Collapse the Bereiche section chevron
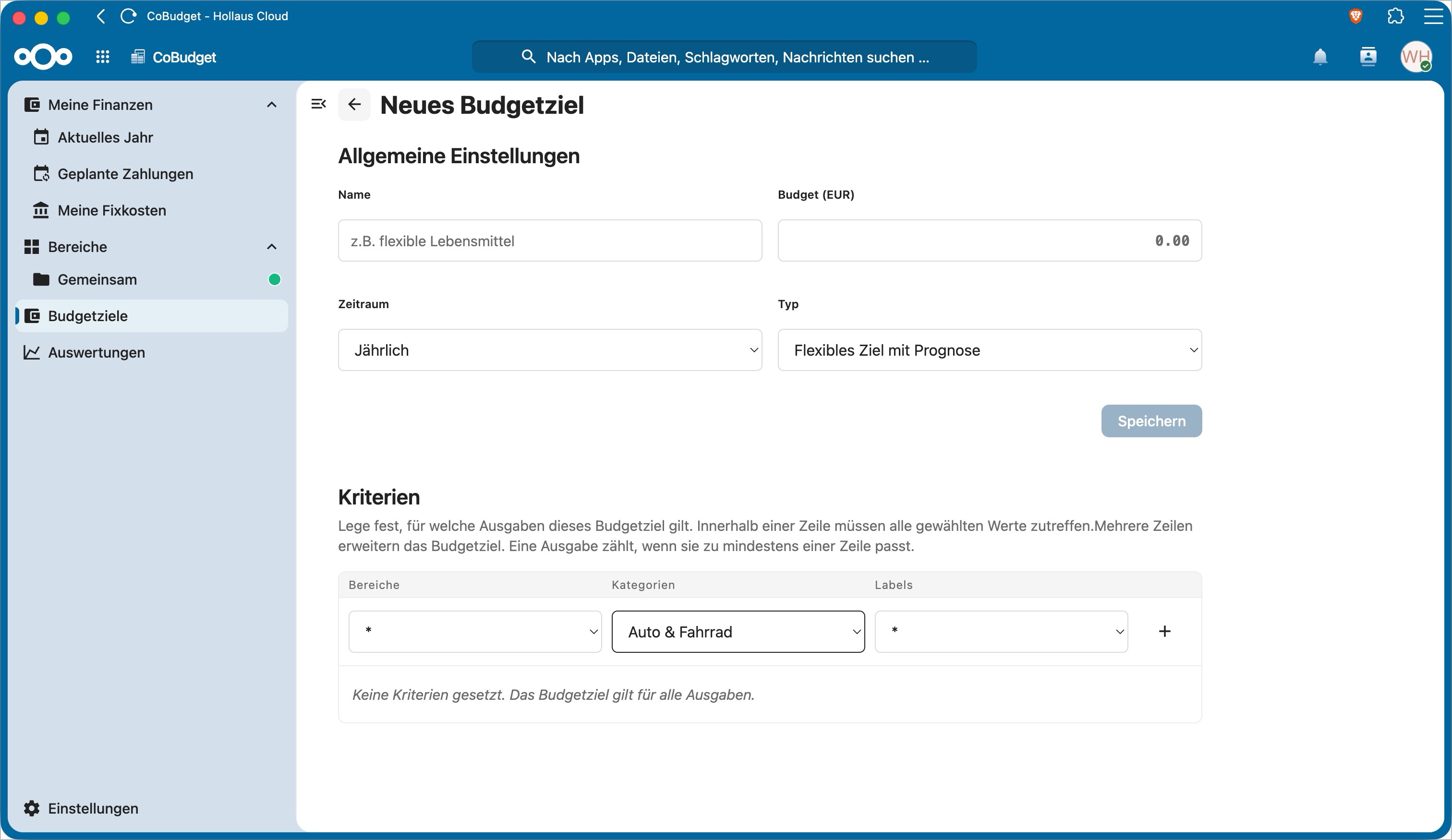Screen dimensions: 1452x840 272,247
